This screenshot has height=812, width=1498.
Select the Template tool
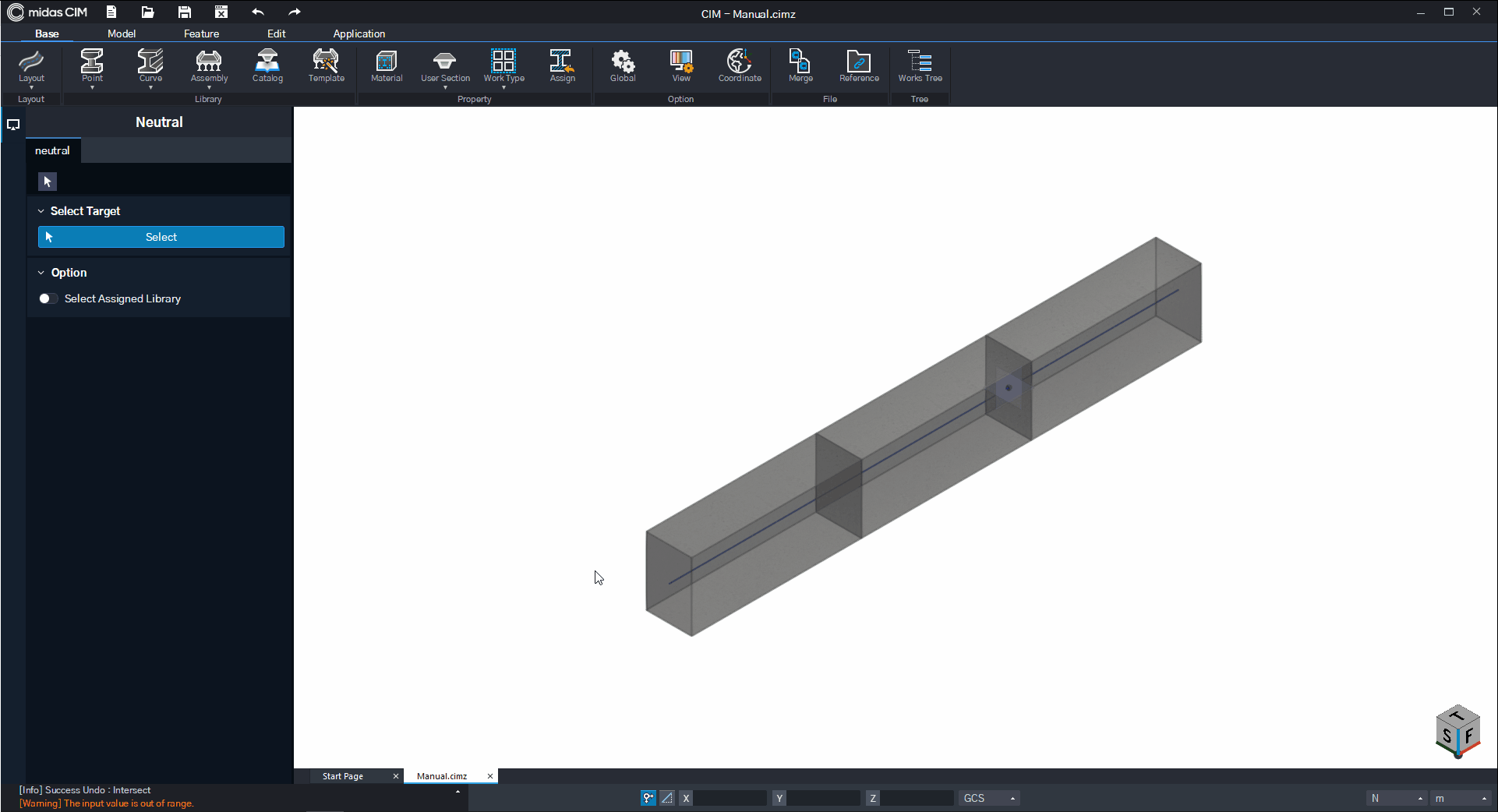[x=326, y=66]
